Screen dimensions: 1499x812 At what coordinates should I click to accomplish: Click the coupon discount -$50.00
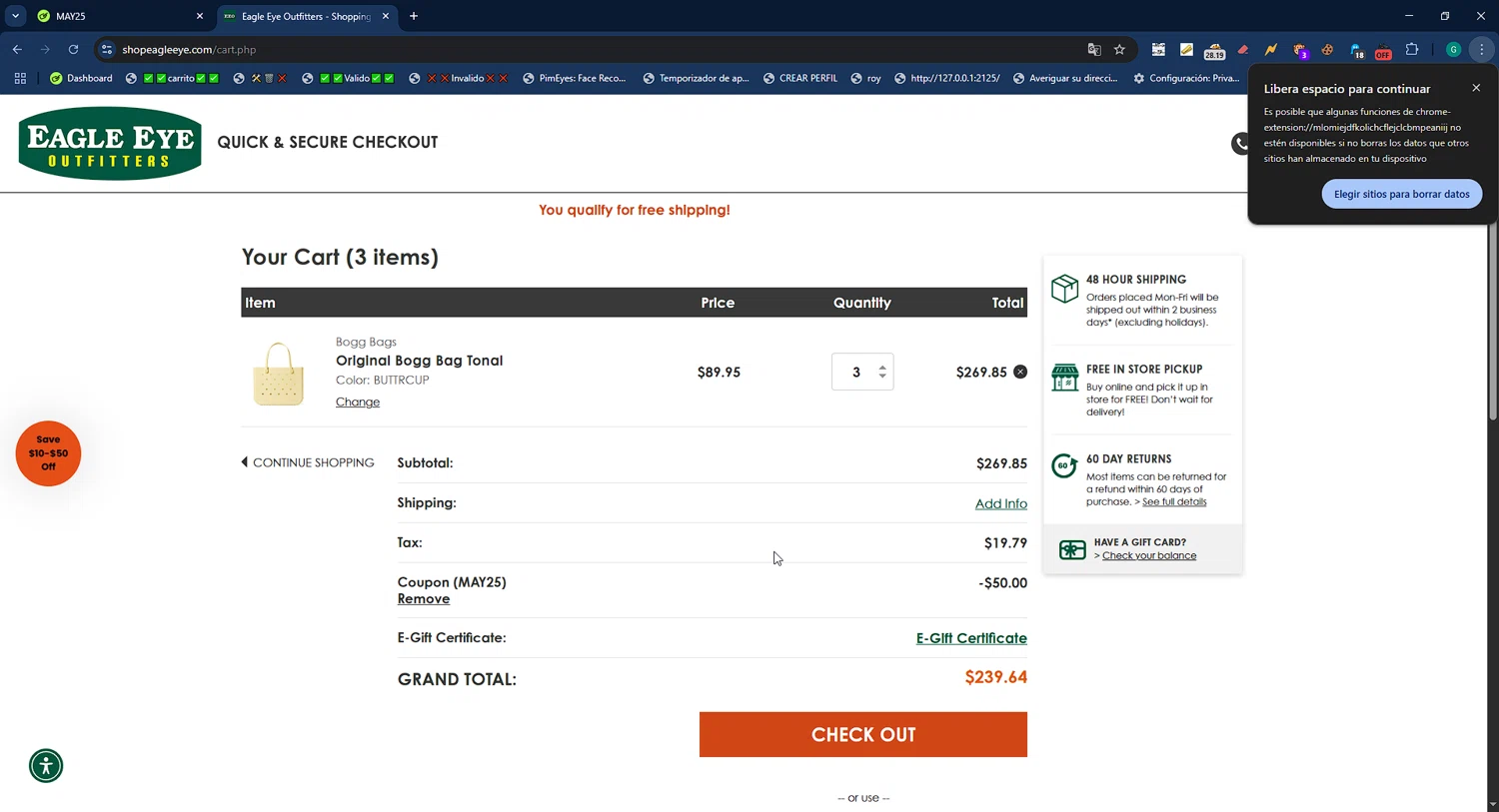1002,582
